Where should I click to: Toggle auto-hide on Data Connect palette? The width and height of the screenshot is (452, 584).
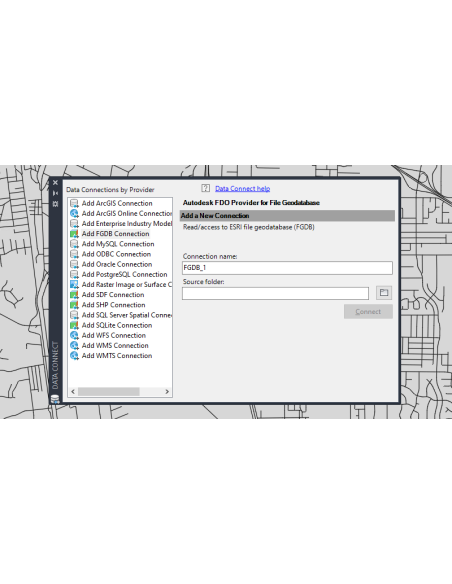click(x=55, y=193)
